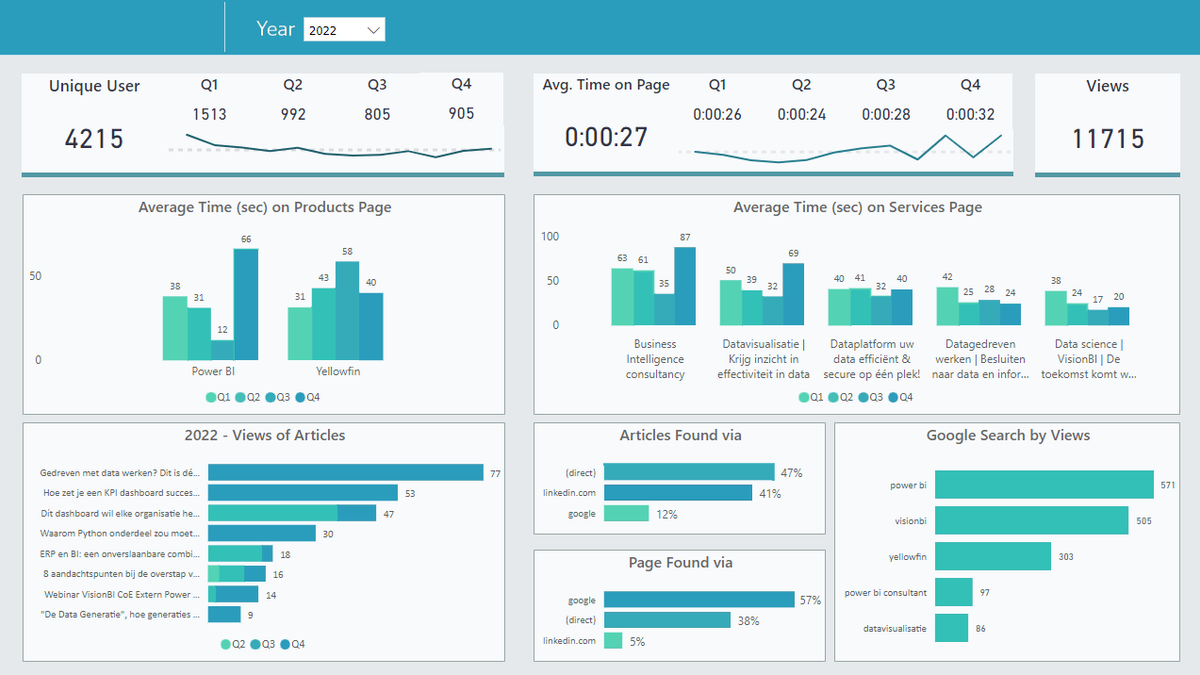This screenshot has height=675, width=1200.
Task: Select the Power BI Q3 bar labeled 12
Action: pyautogui.click(x=222, y=350)
